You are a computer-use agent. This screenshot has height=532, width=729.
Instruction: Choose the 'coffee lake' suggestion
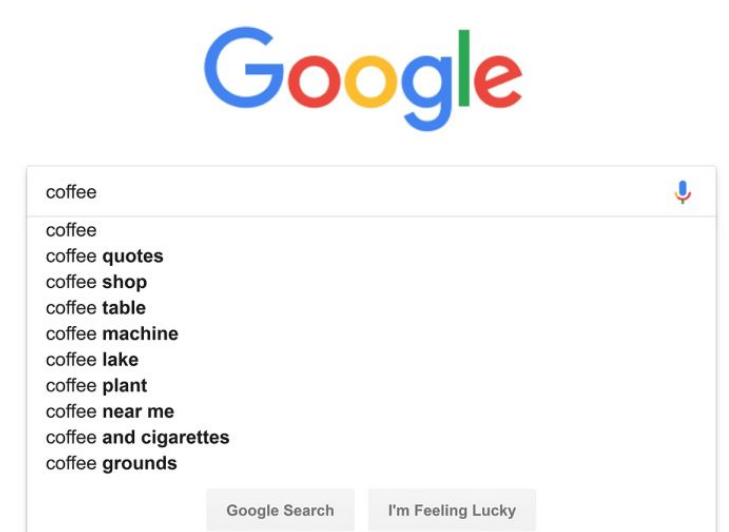[371, 360]
